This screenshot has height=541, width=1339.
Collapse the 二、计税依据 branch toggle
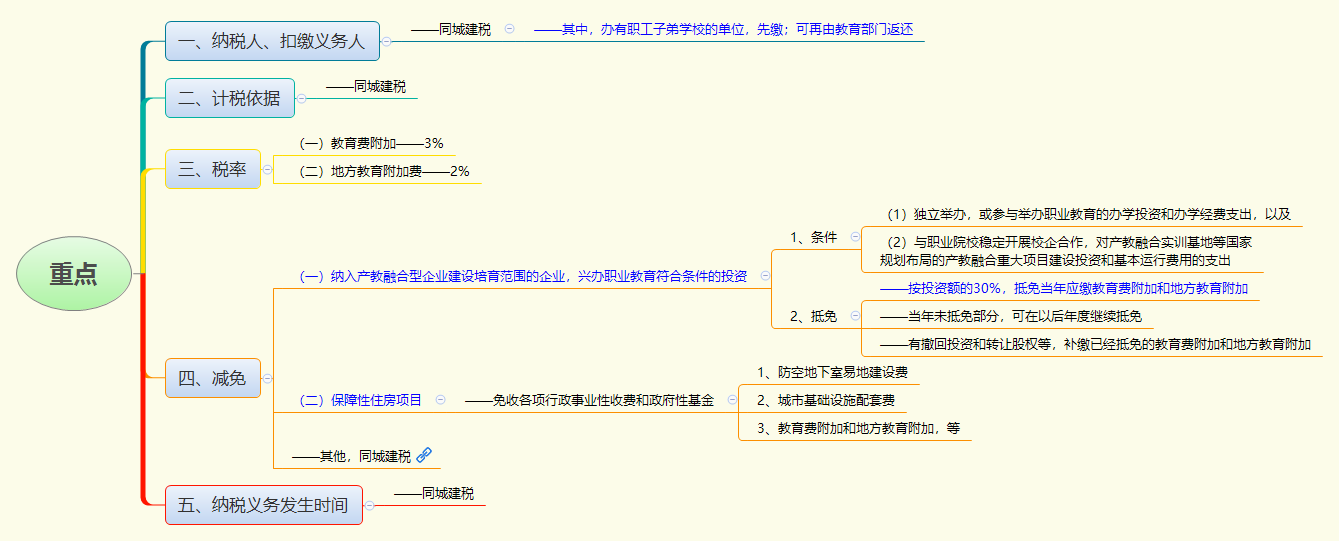click(301, 98)
